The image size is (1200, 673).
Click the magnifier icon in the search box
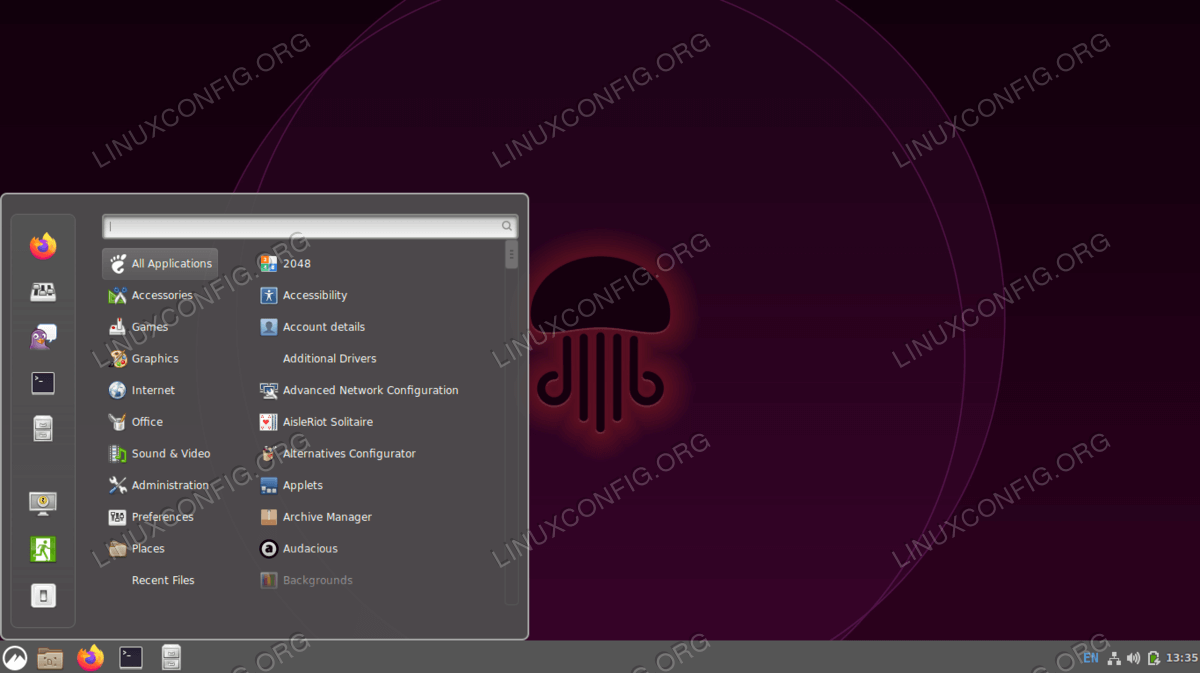(x=508, y=227)
